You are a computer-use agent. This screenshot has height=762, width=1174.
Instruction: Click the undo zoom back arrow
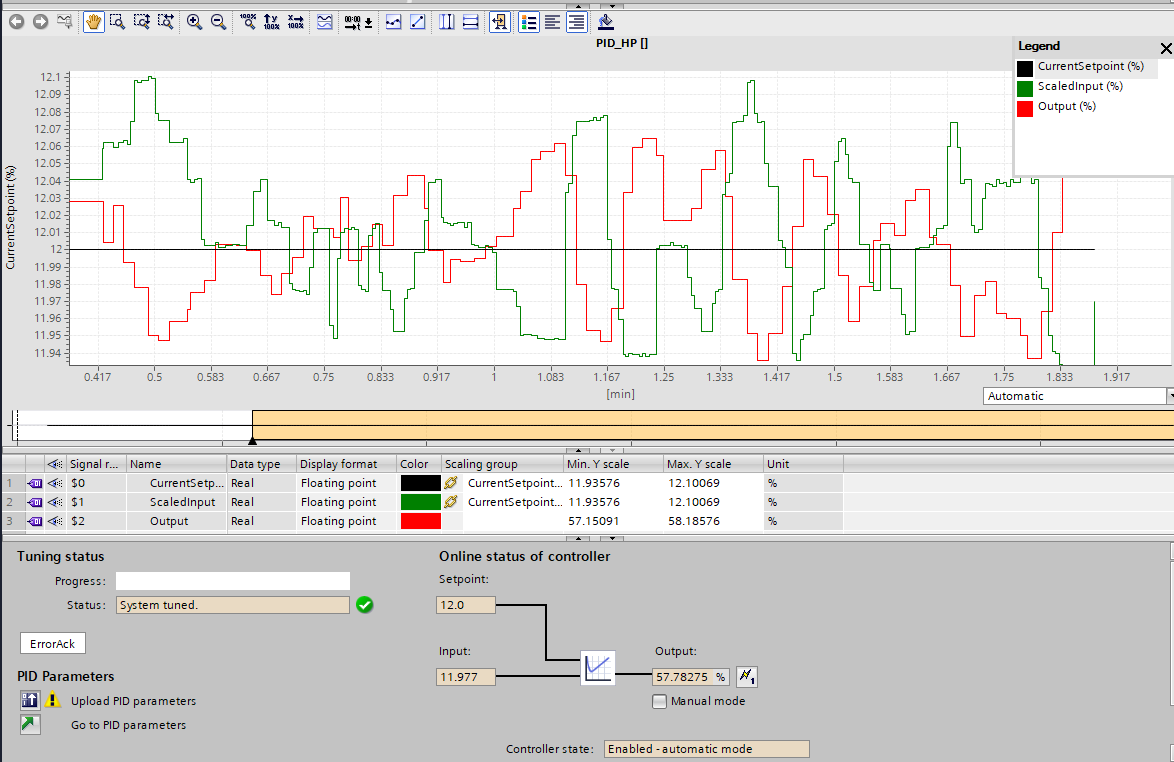pos(17,21)
